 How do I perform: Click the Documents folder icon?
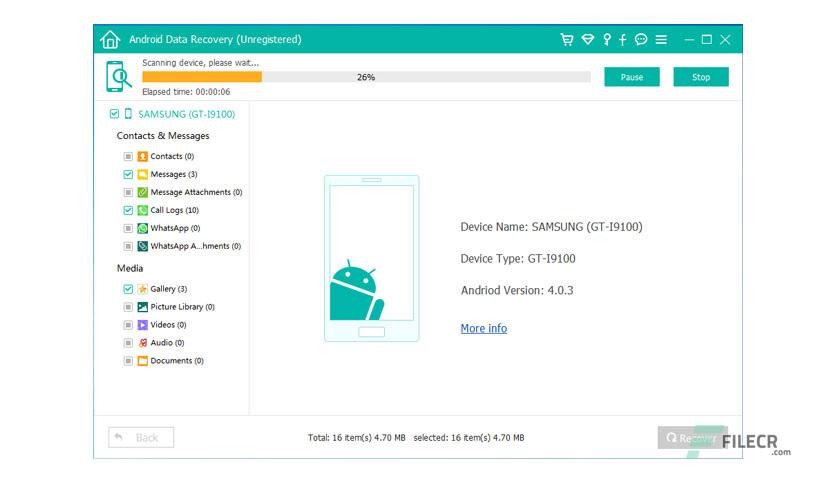pyautogui.click(x=142, y=361)
